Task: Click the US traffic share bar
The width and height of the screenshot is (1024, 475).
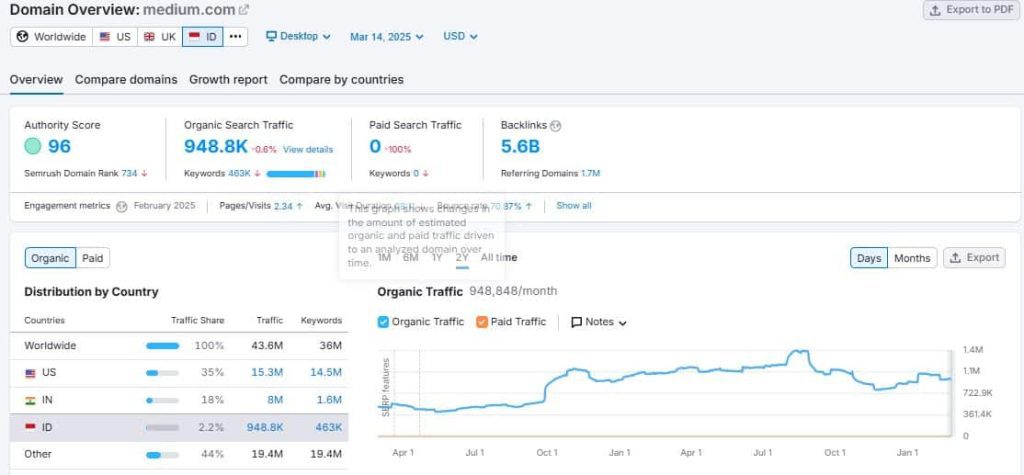Action: [163, 373]
